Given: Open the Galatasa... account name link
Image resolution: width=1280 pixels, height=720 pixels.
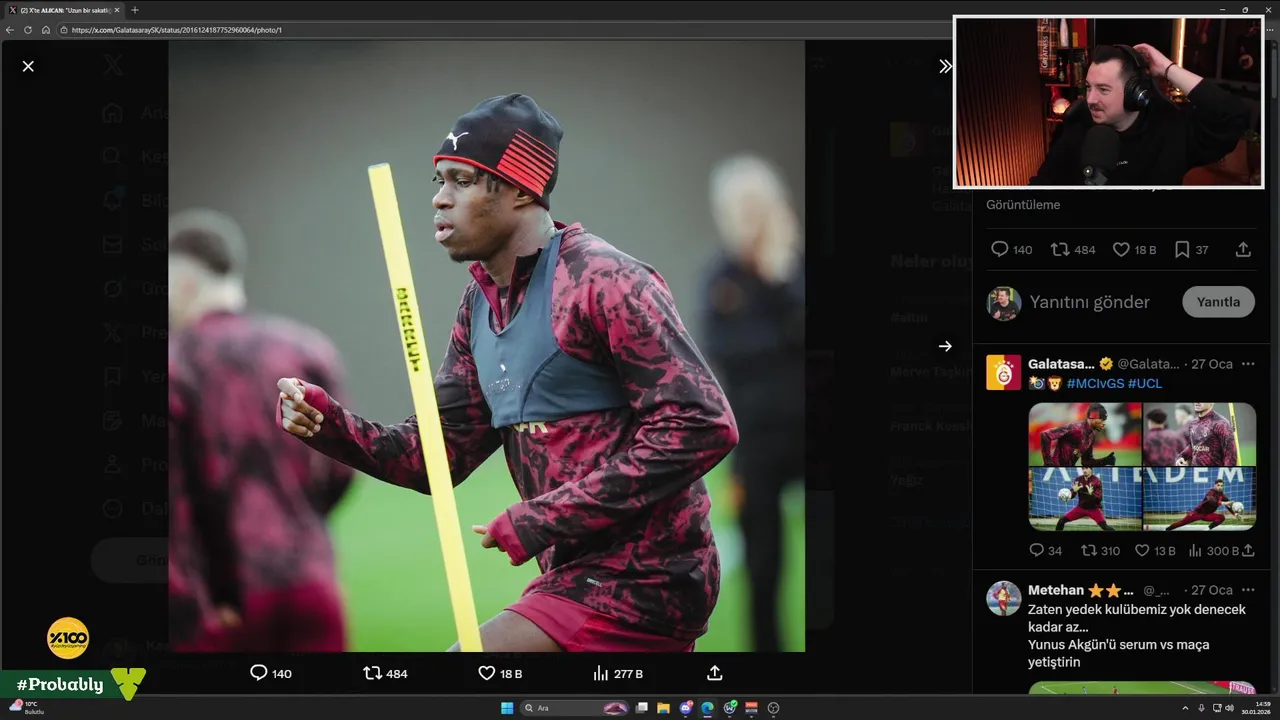Looking at the screenshot, I should pos(1062,364).
